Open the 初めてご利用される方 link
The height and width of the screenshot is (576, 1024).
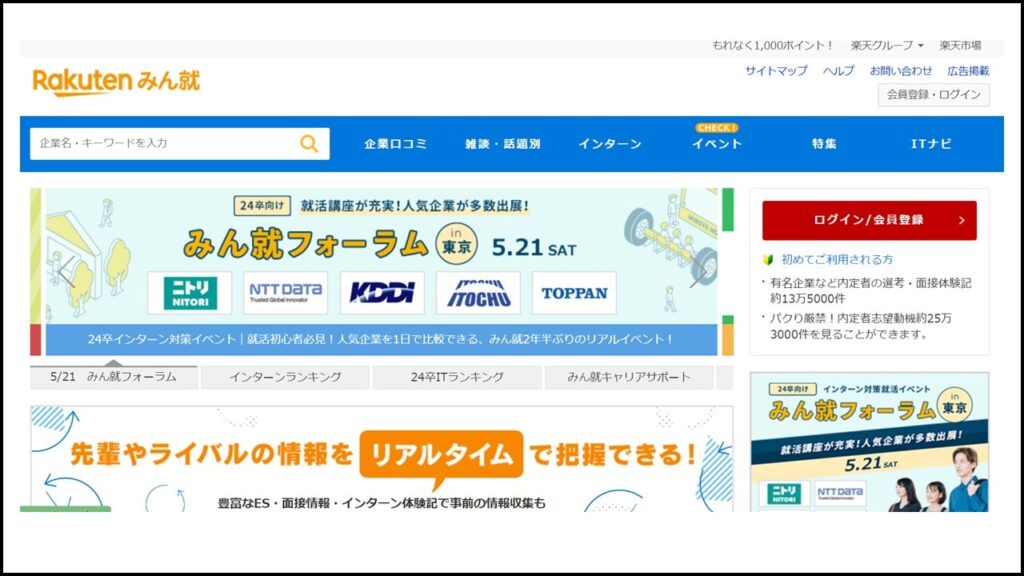coord(837,259)
